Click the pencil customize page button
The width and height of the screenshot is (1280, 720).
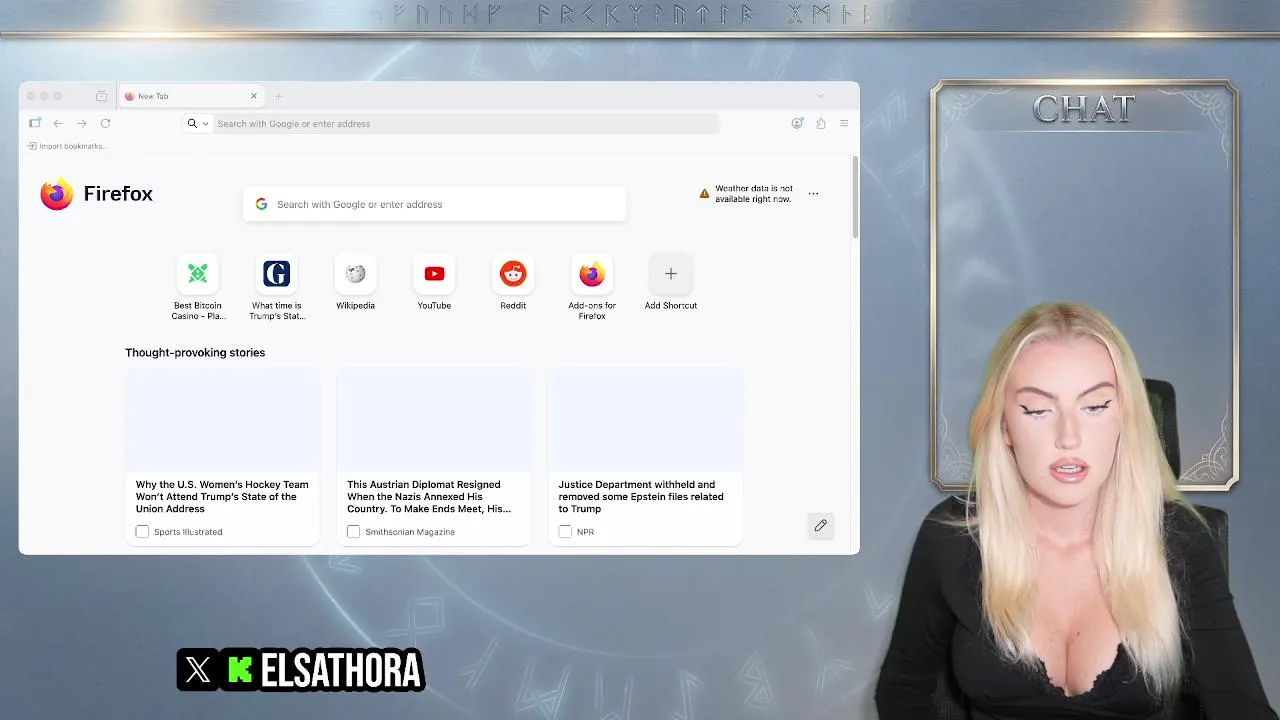point(821,525)
